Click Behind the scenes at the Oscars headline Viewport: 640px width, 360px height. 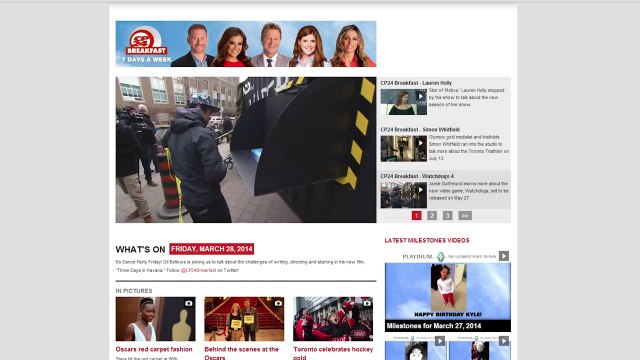pos(242,353)
